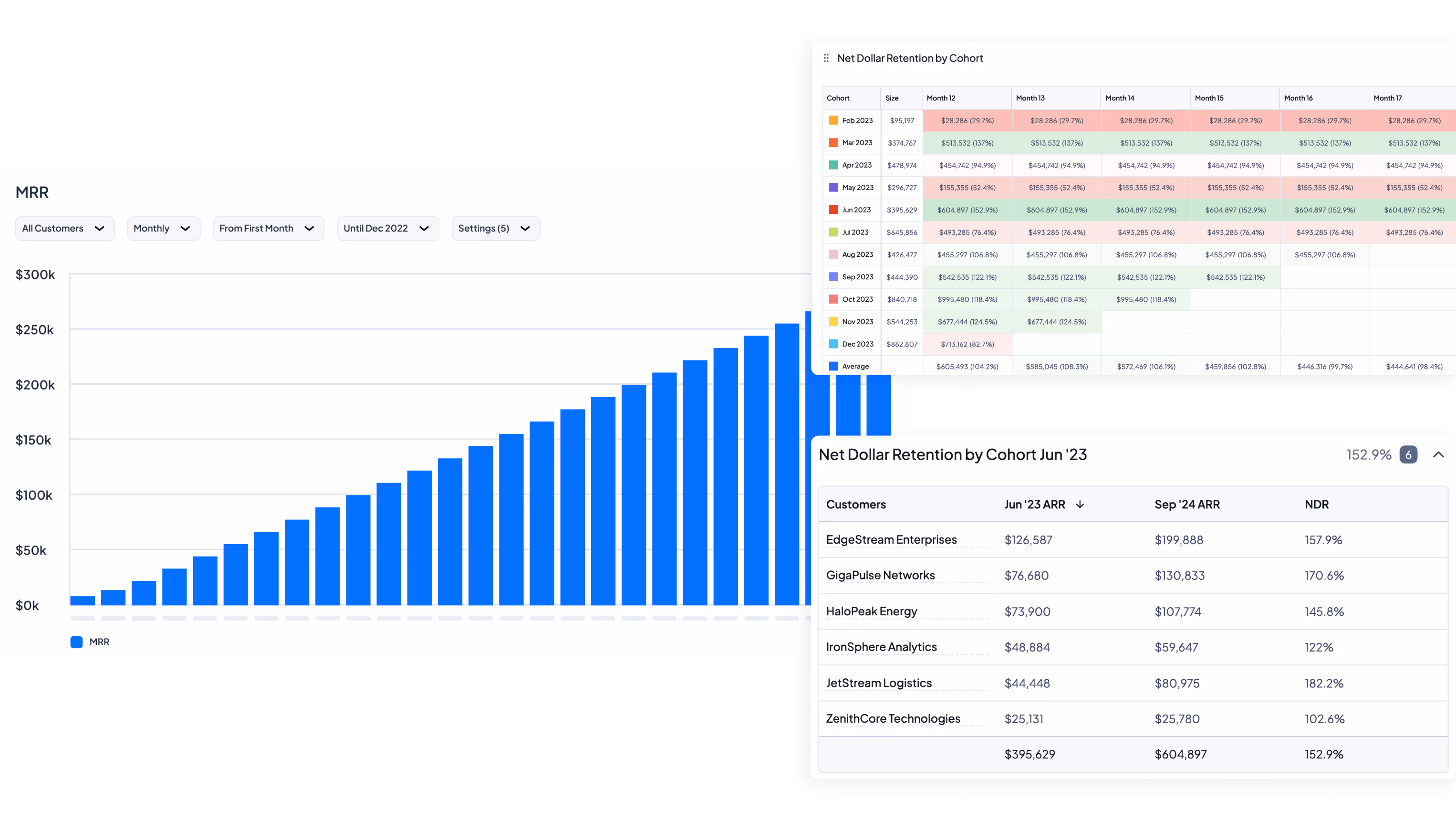Click the Cohort column header
This screenshot has width=1456, height=821.
838,98
